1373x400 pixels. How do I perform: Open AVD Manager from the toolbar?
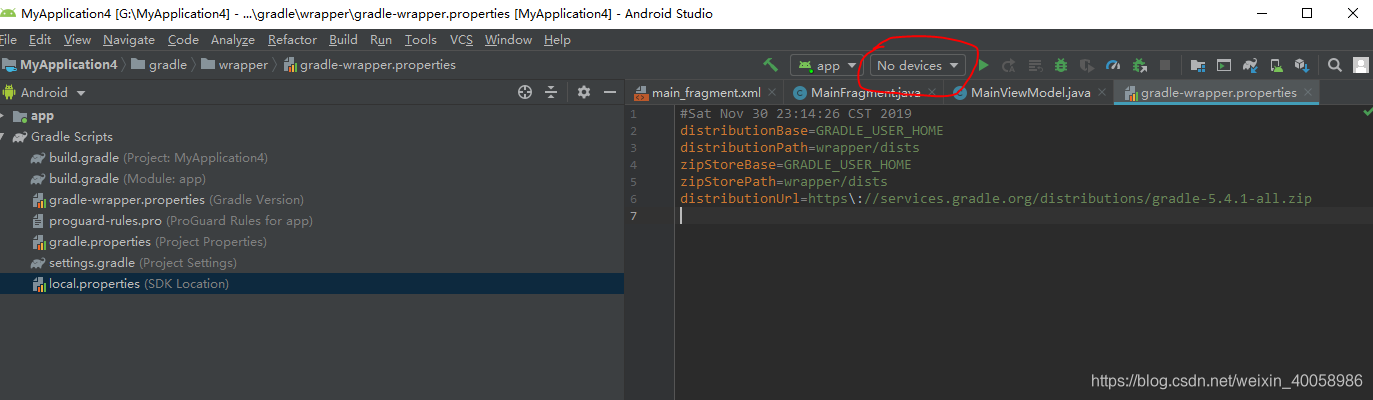[x=1276, y=65]
